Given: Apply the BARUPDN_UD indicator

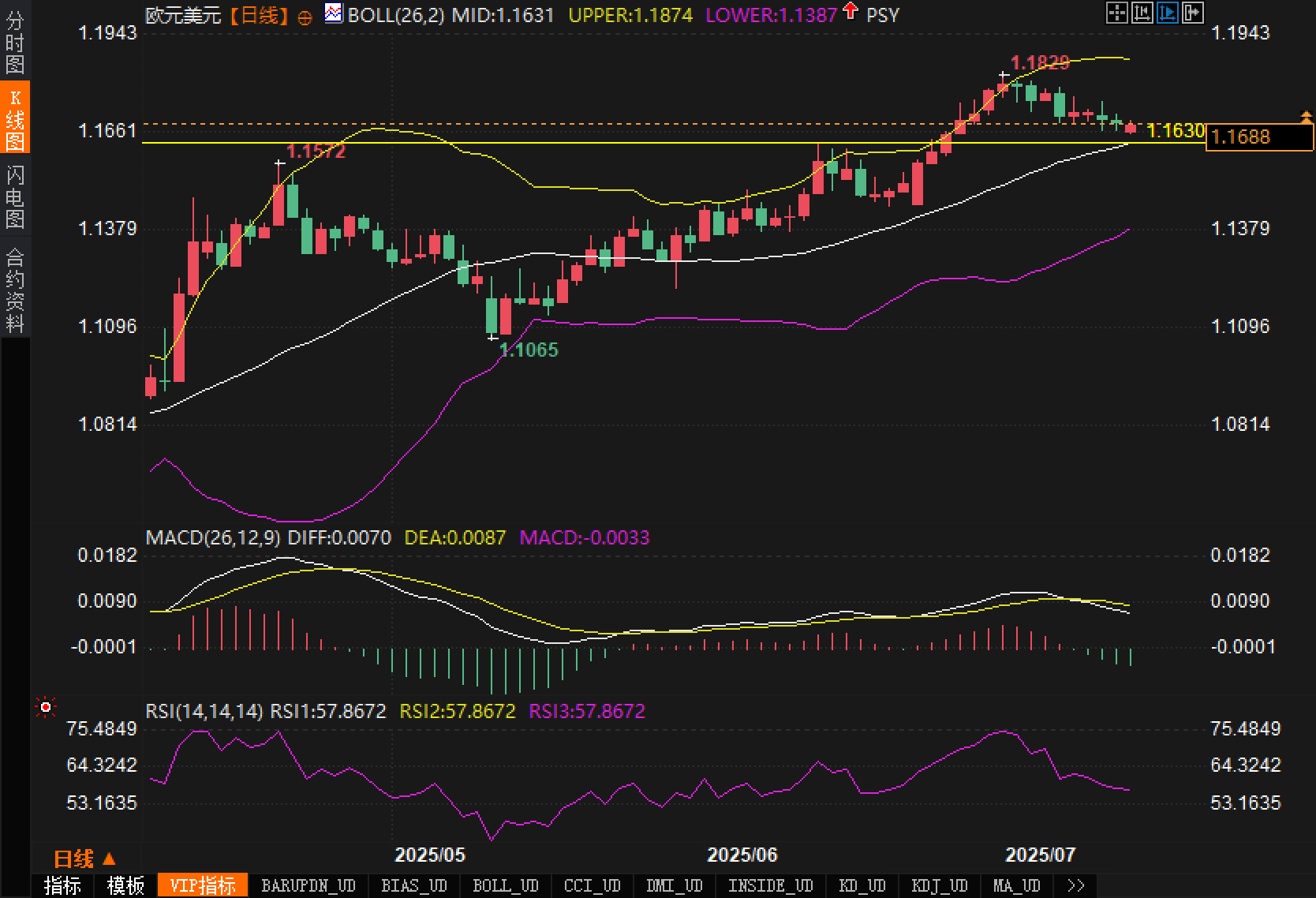Looking at the screenshot, I should pos(308,885).
